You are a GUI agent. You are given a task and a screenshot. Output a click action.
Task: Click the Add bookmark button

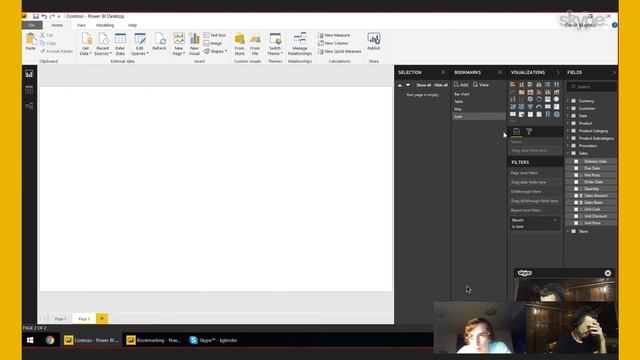tap(461, 85)
